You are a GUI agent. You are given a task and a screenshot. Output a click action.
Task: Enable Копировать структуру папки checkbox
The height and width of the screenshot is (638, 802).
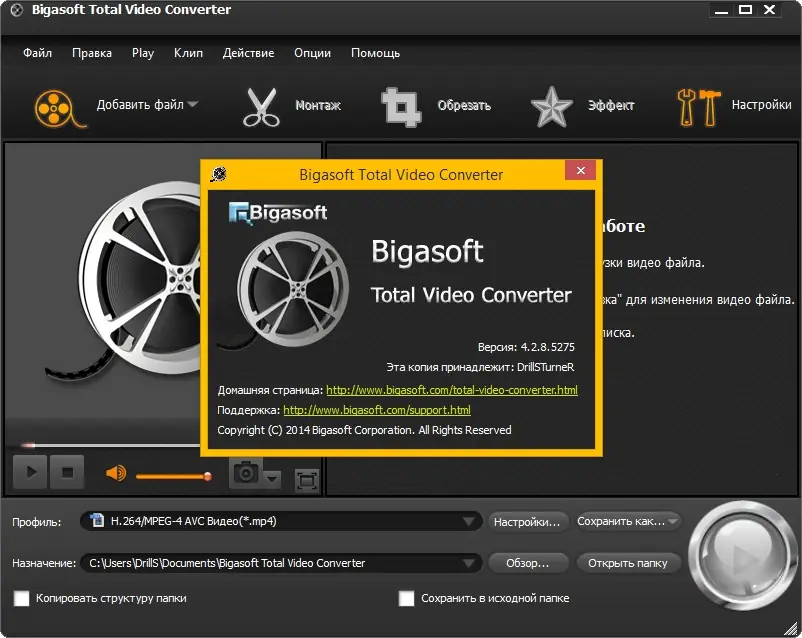pos(21,598)
